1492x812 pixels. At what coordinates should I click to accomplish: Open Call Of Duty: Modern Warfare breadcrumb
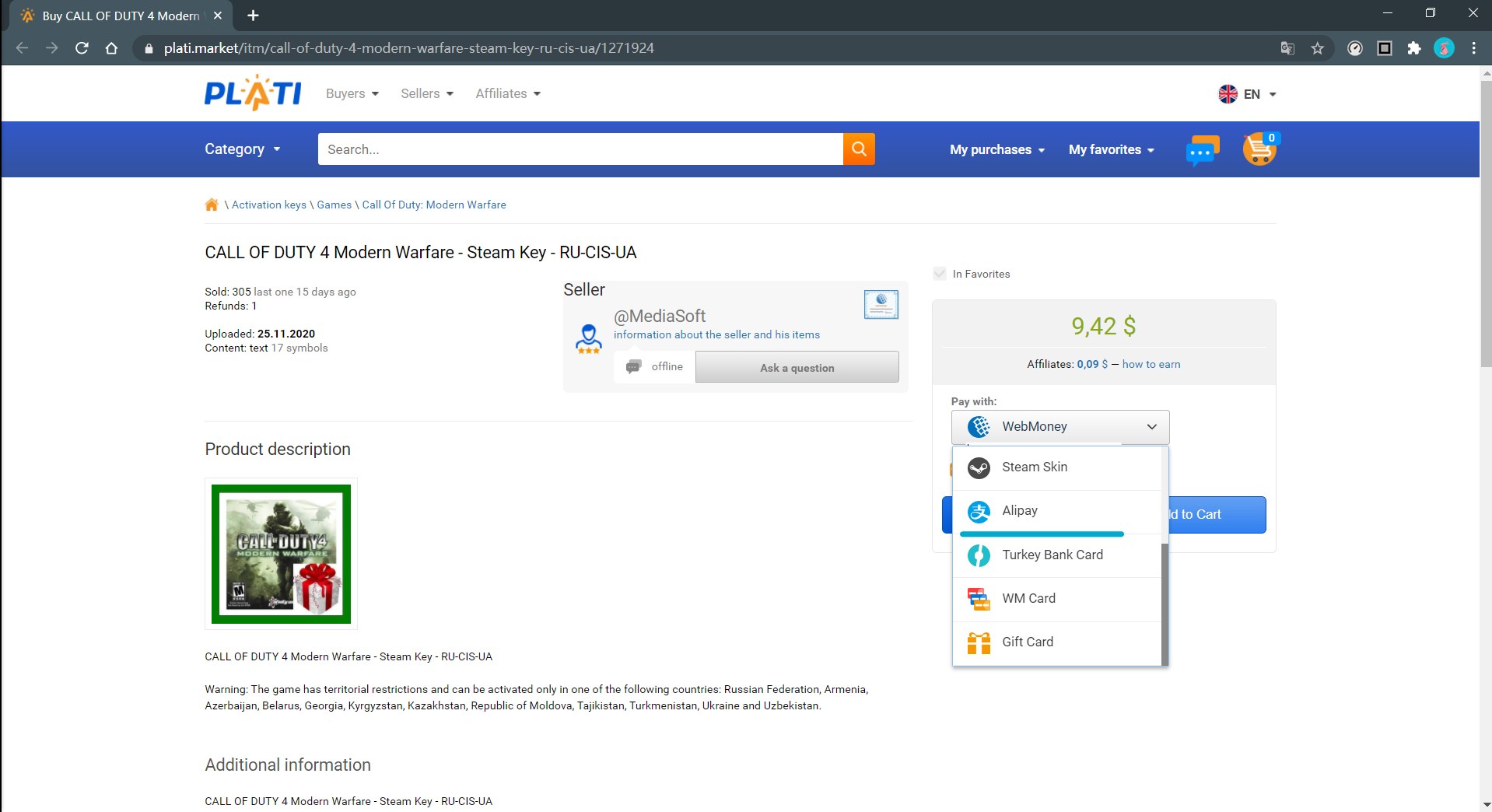(x=434, y=205)
